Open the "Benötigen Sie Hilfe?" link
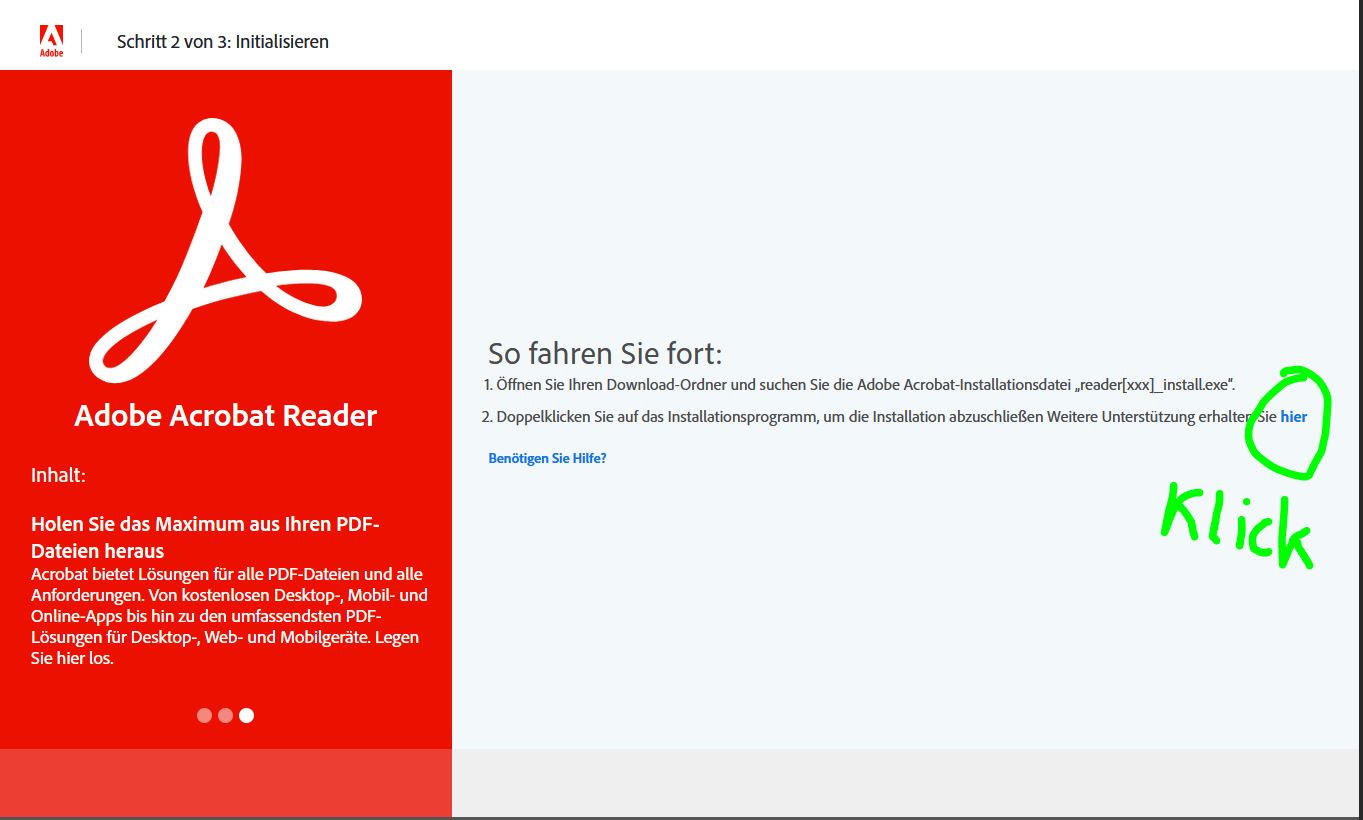Viewport: 1363px width, 820px height. [547, 459]
